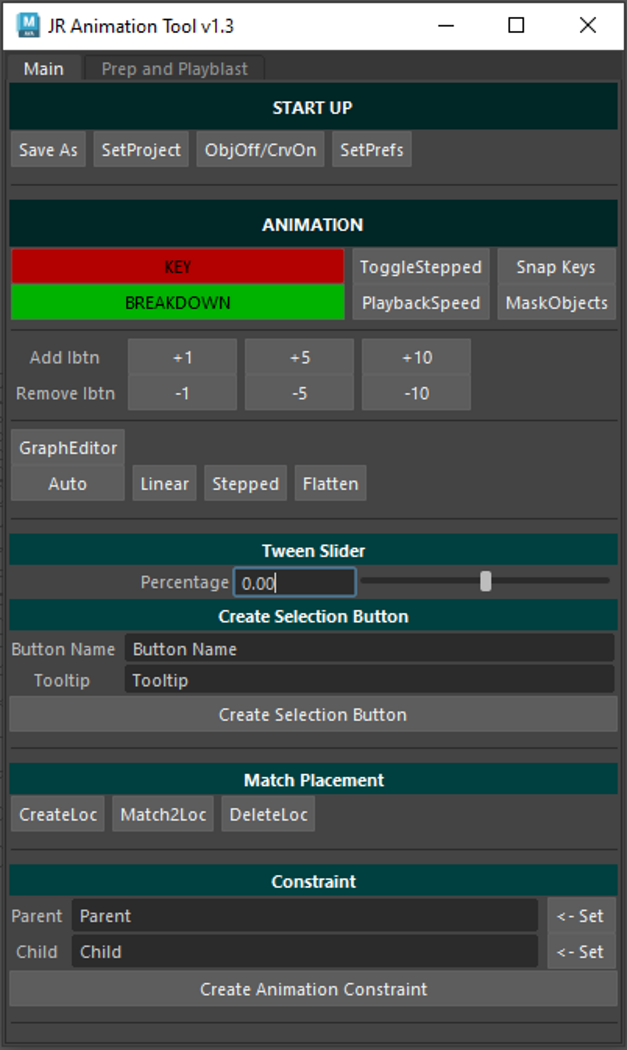Viewport: 627px width, 1050px height.
Task: Click the SetProject button
Action: pyautogui.click(x=141, y=150)
